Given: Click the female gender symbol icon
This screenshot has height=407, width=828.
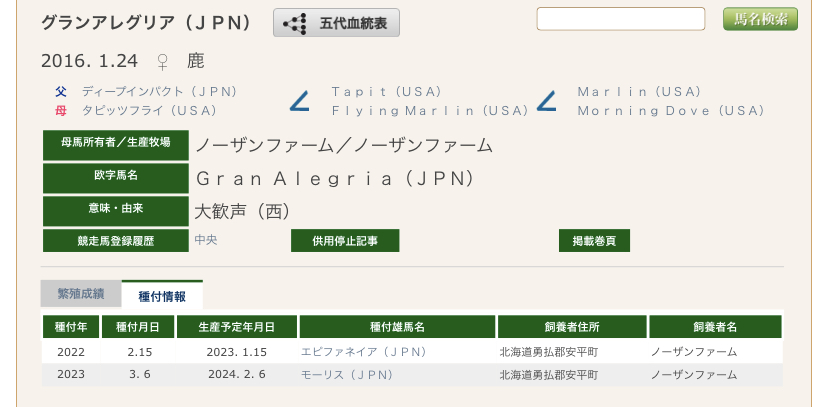Looking at the screenshot, I should coord(163,61).
